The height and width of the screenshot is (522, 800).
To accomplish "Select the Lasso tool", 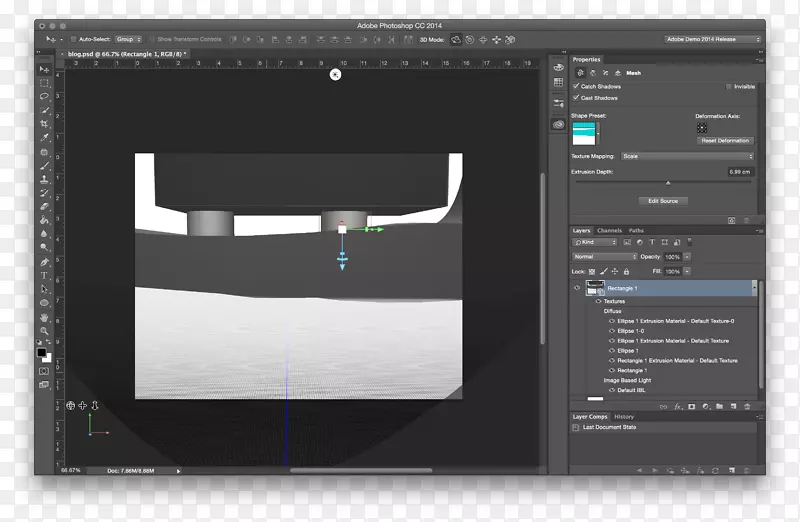I will click(x=44, y=97).
